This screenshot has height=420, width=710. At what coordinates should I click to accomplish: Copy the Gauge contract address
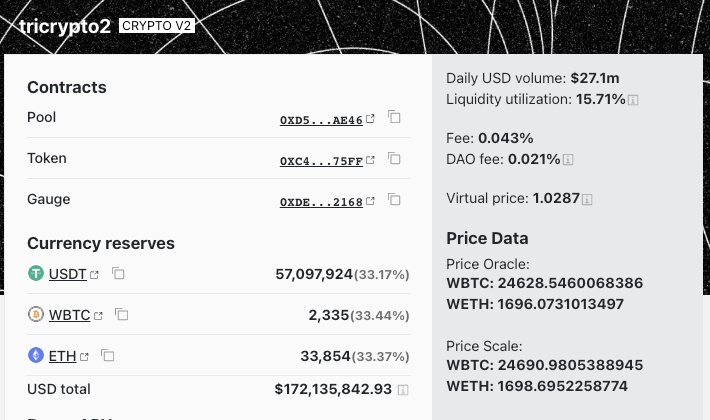click(x=395, y=200)
